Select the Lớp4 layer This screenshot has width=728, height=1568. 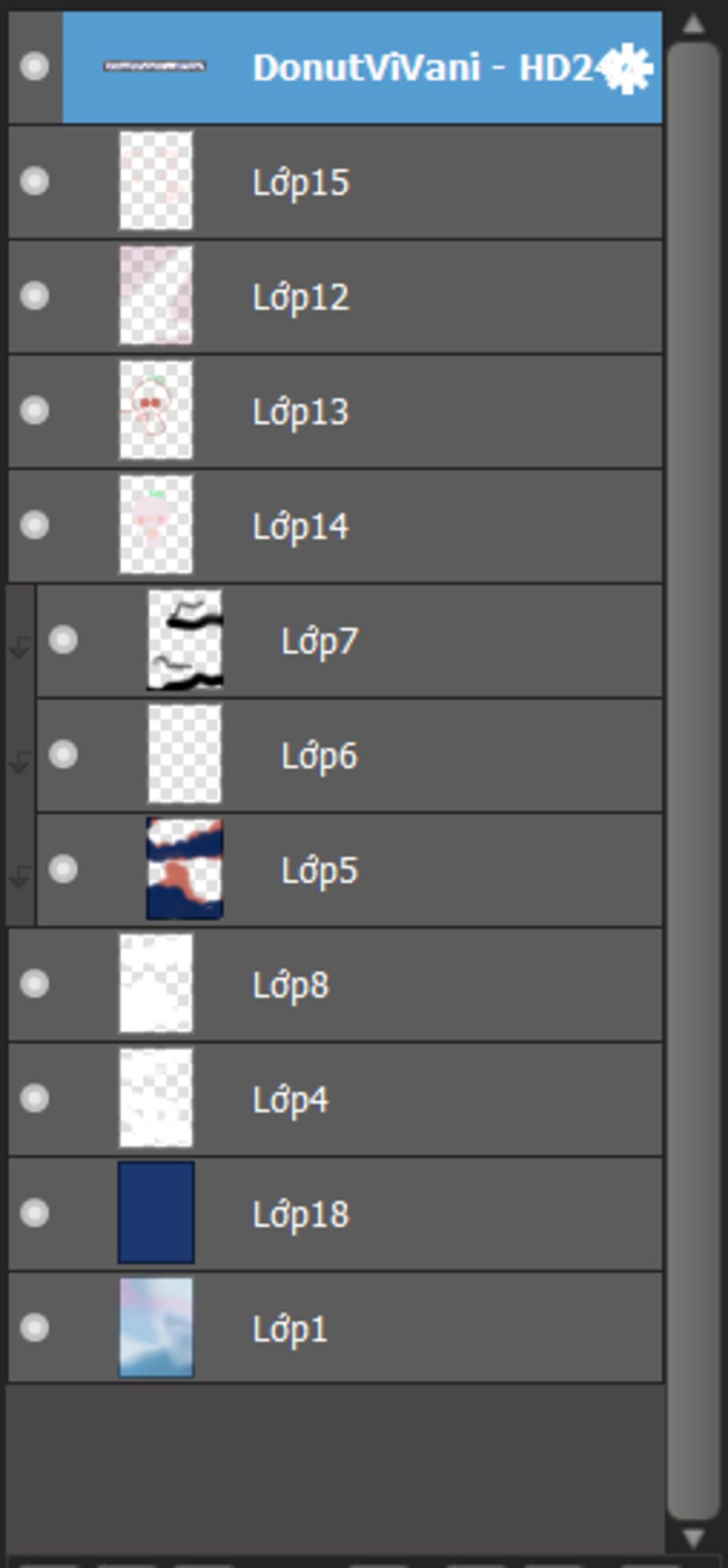(335, 1099)
